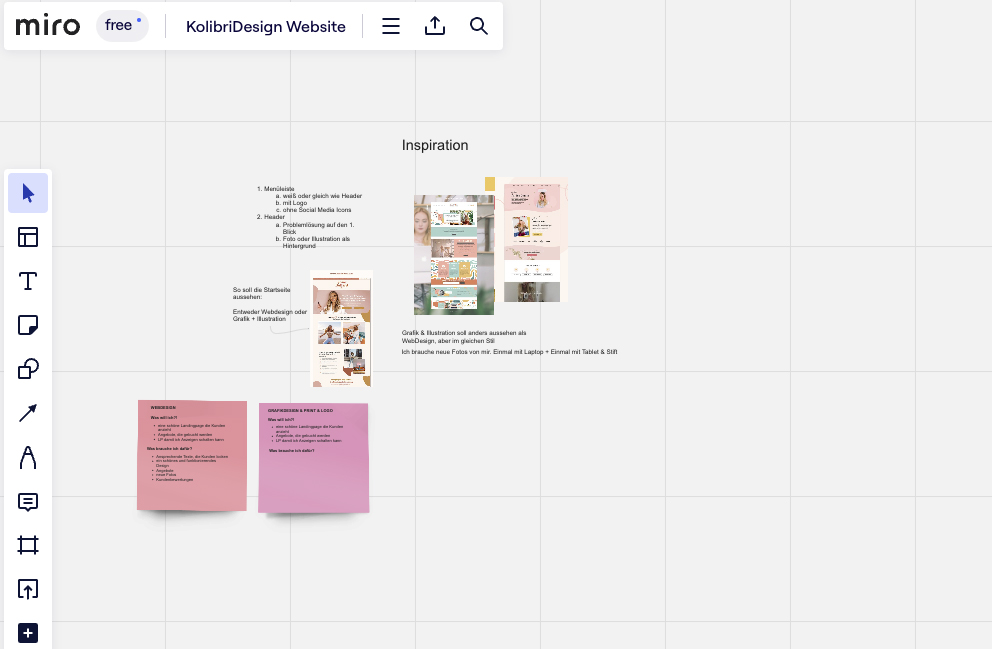
Task: Click the KolibriDesign Website board title
Action: [x=265, y=27]
